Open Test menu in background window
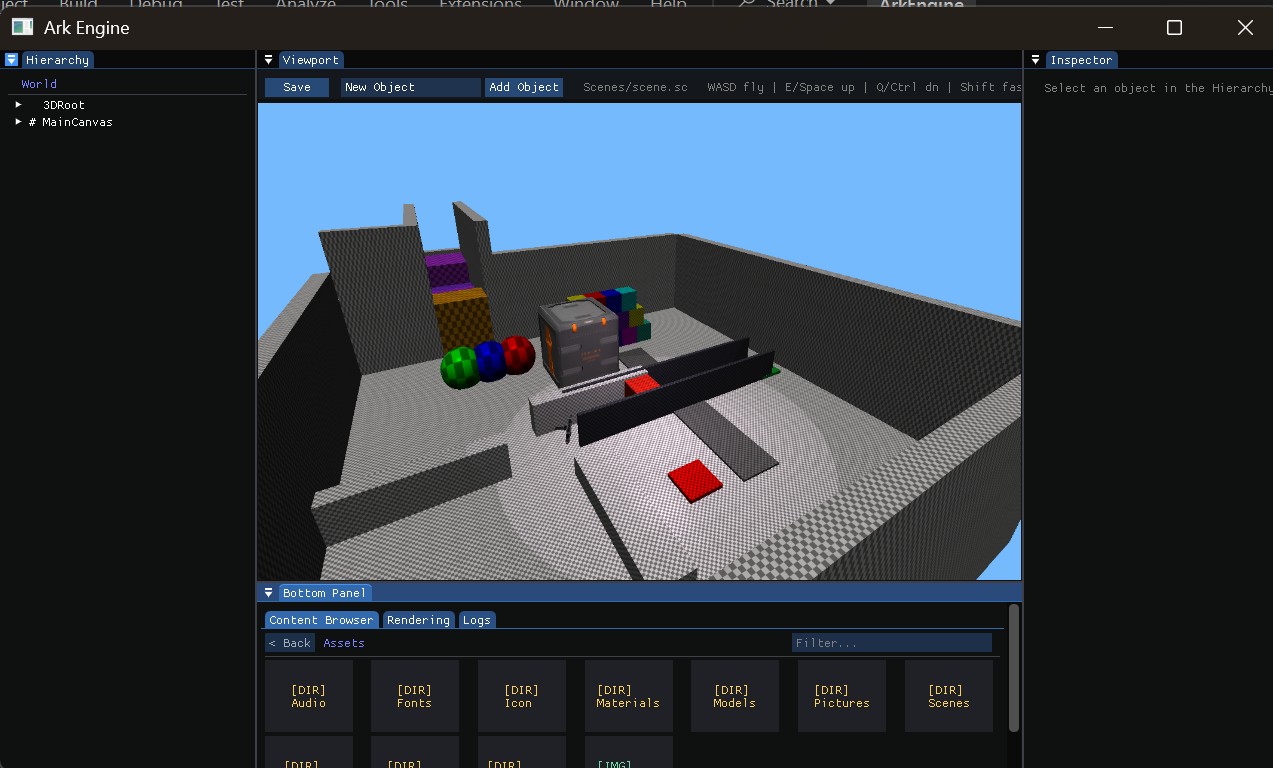Image resolution: width=1273 pixels, height=768 pixels. (229, 5)
